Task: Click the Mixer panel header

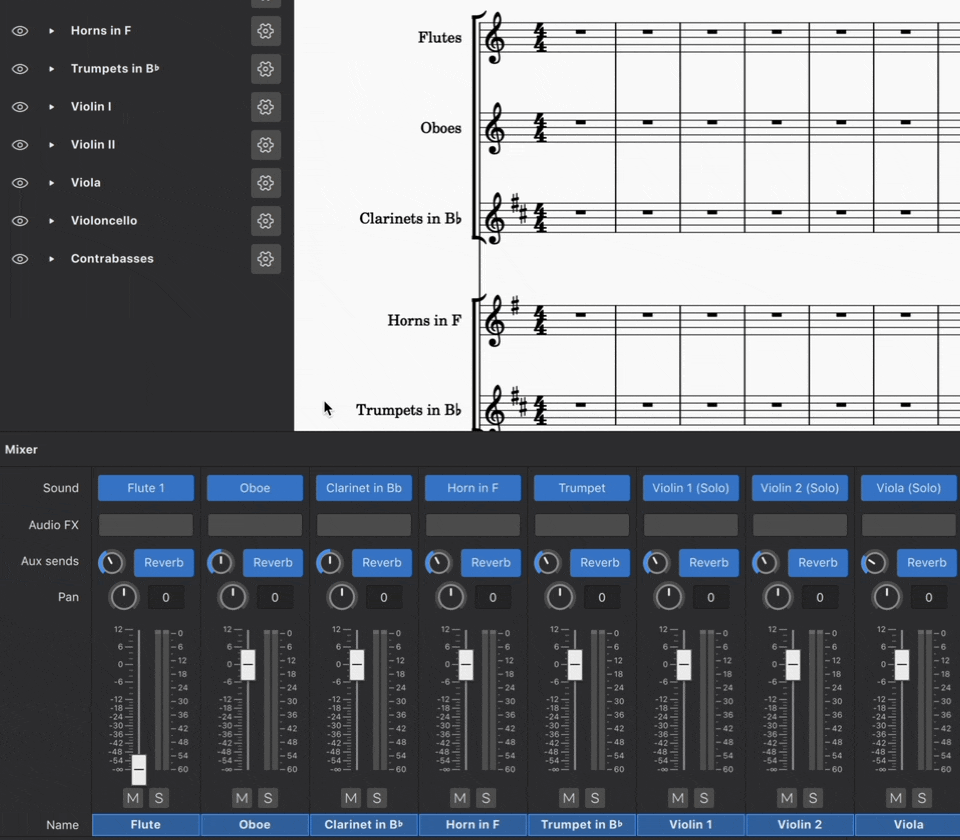Action: (x=21, y=450)
